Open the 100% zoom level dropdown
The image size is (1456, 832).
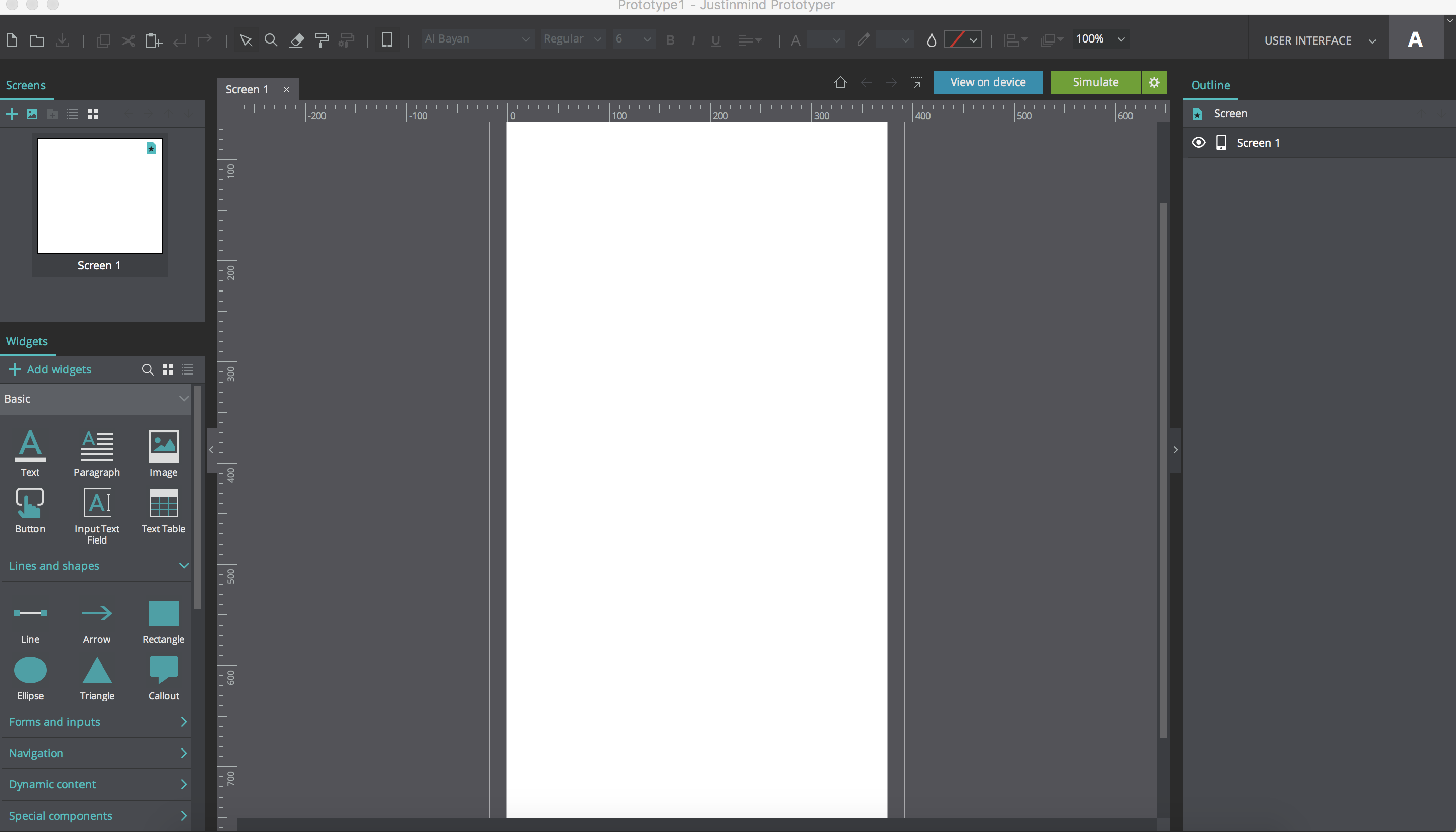(x=1101, y=39)
